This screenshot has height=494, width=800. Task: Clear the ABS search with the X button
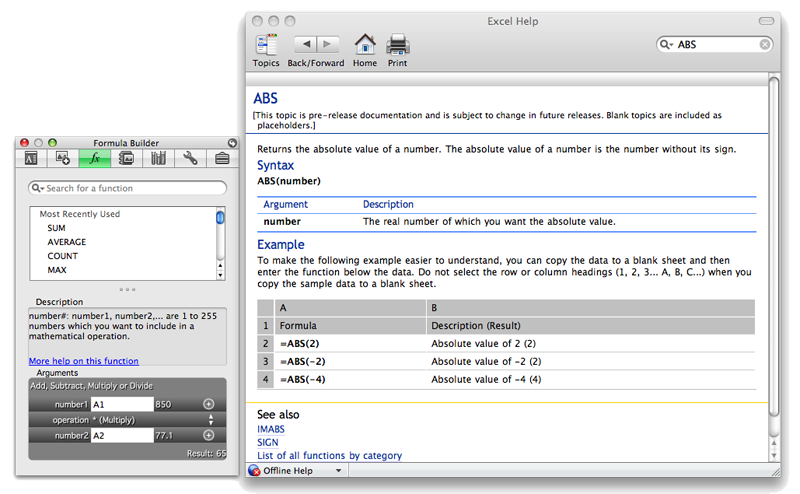point(764,44)
